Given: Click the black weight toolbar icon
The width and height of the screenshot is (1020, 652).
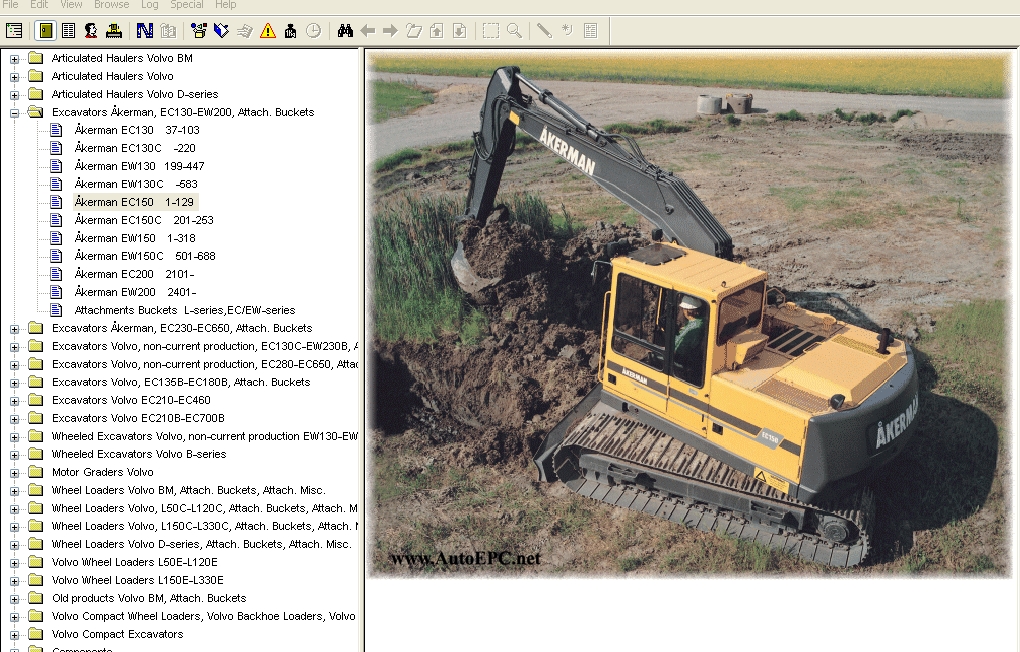Looking at the screenshot, I should (290, 31).
